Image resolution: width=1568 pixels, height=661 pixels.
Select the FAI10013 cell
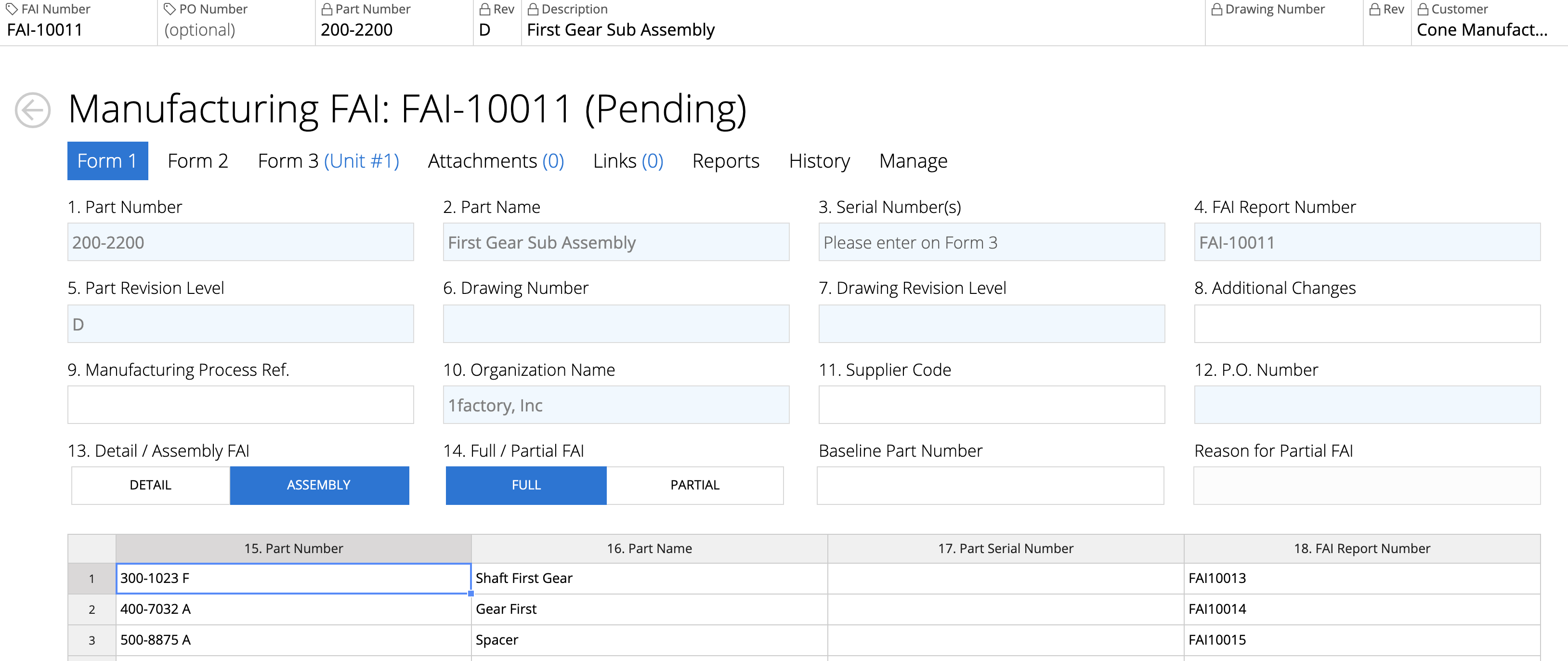coord(1362,578)
